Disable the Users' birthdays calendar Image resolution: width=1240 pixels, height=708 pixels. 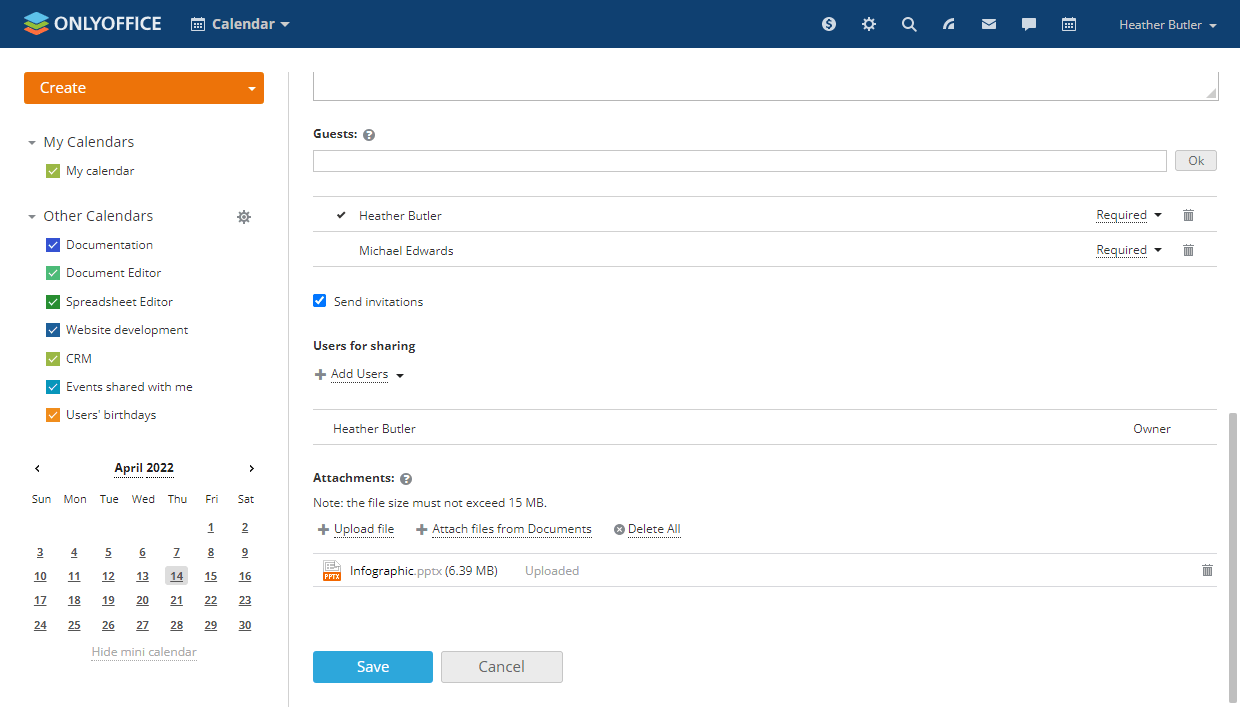pyautogui.click(x=53, y=415)
